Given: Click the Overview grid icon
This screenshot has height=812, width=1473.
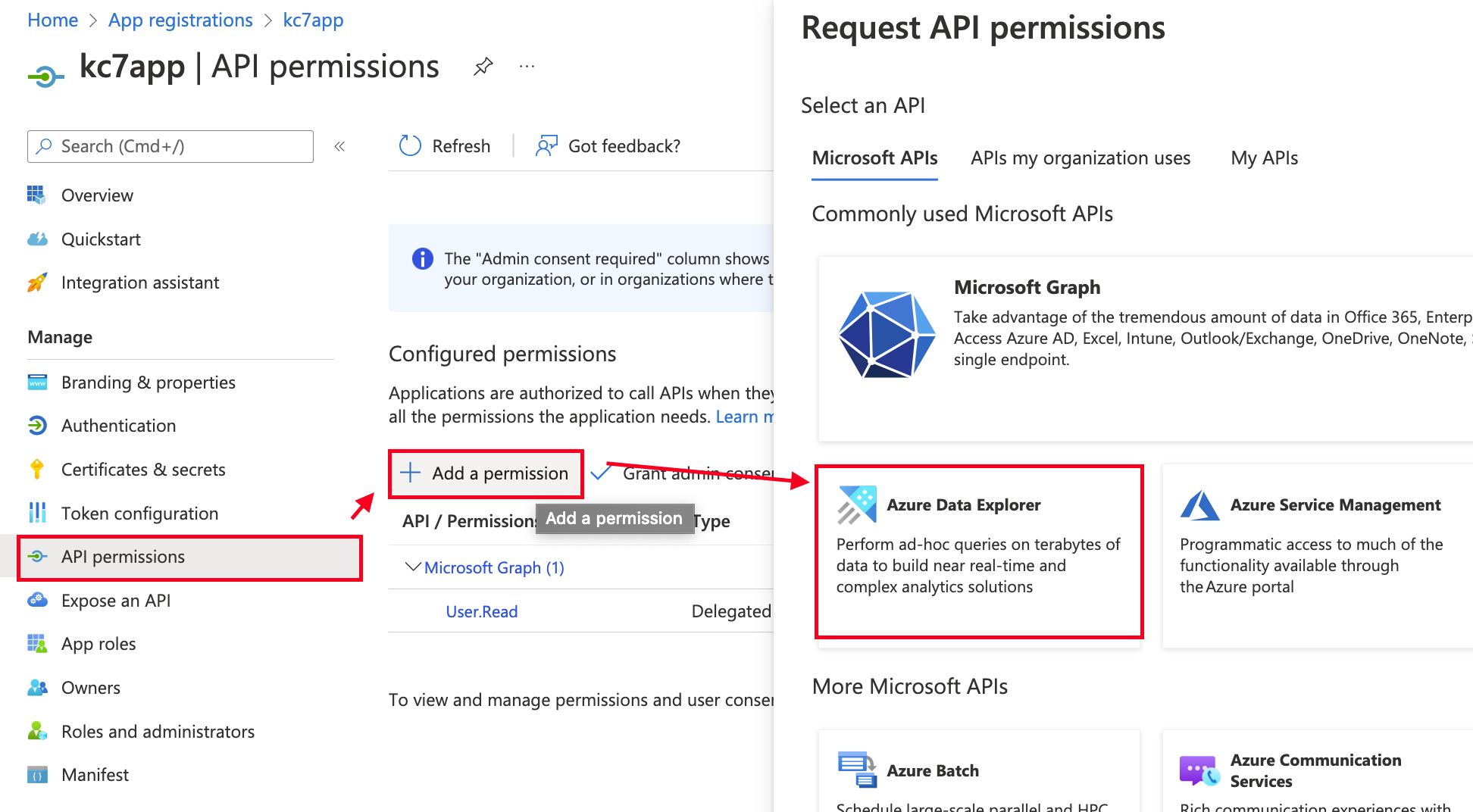Looking at the screenshot, I should point(36,195).
